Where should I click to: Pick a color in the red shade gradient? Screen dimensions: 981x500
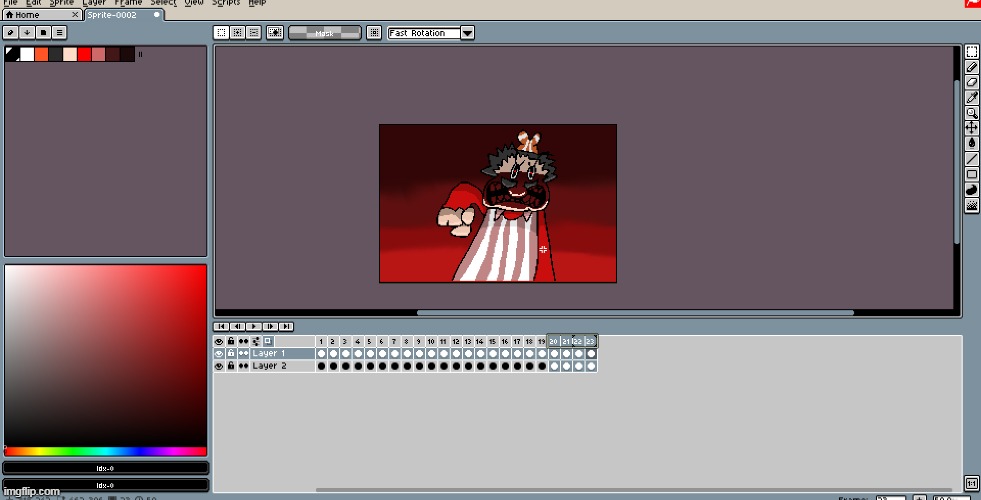pos(105,355)
